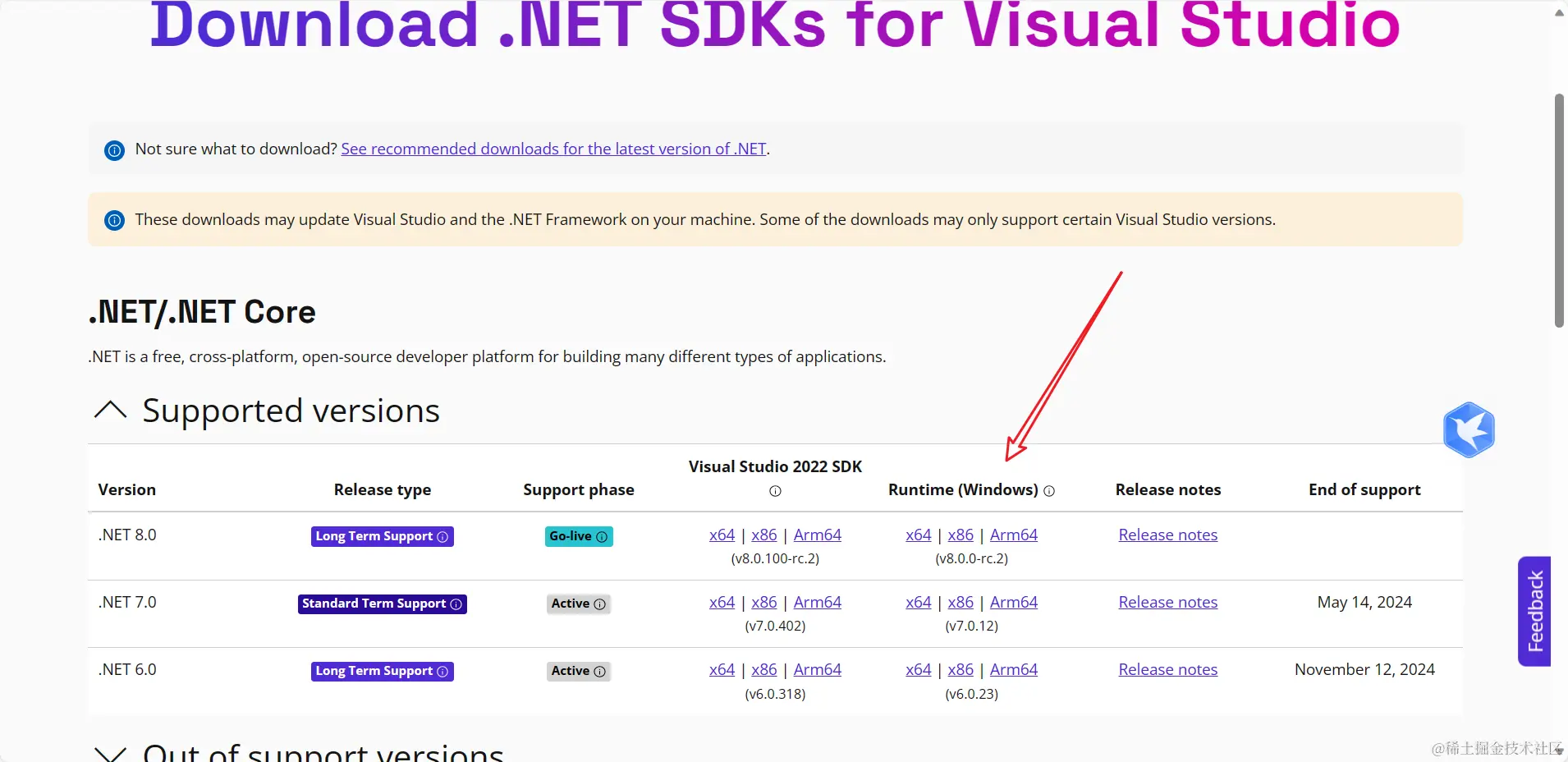Click the '.NET 8.0' version cell
Viewport: 1568px width, 762px height.
tap(127, 535)
